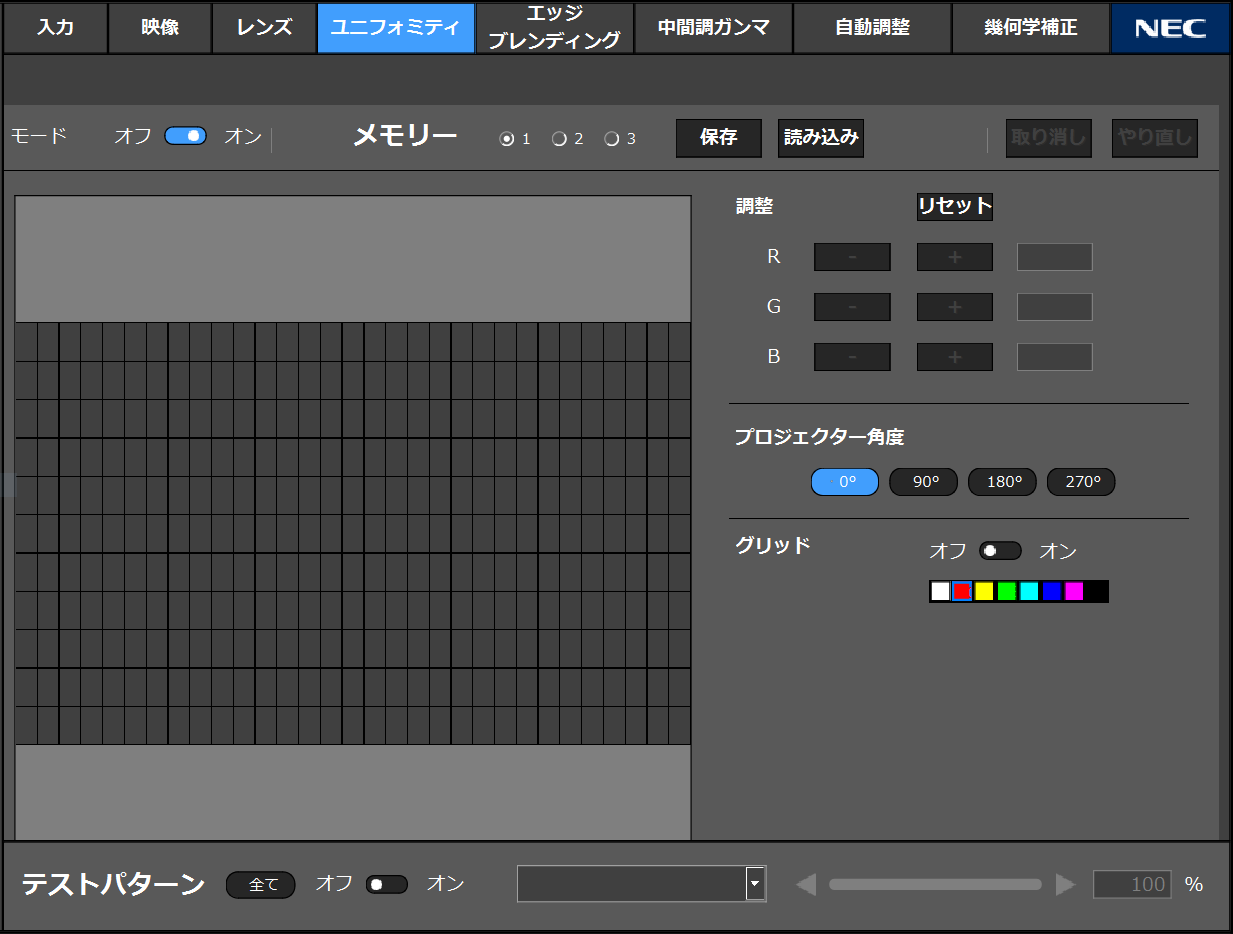Click the 保存 button
Screen dimensions: 1233x934
tap(718, 138)
